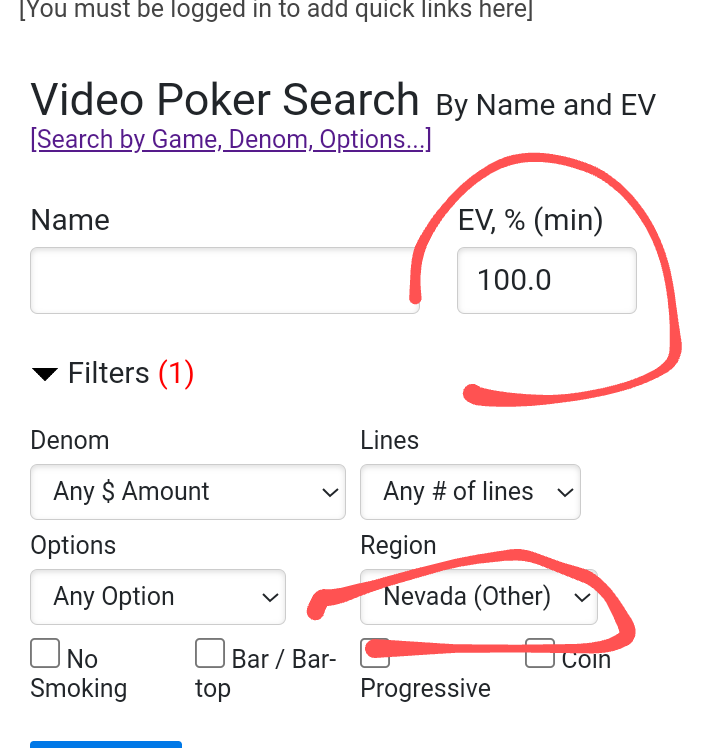Click the Filters label text
Viewport: 720px width, 748px height.
108,374
